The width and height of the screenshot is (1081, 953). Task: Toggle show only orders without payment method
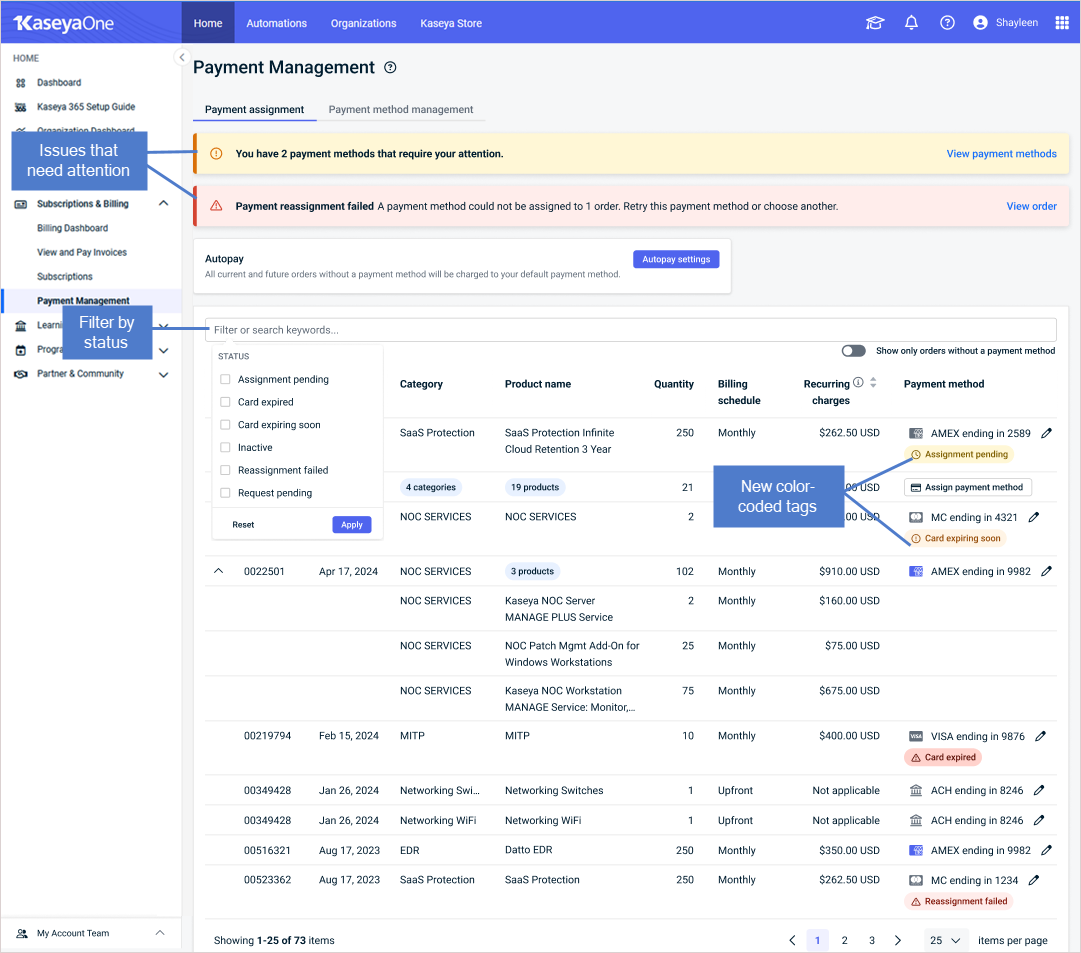(853, 351)
